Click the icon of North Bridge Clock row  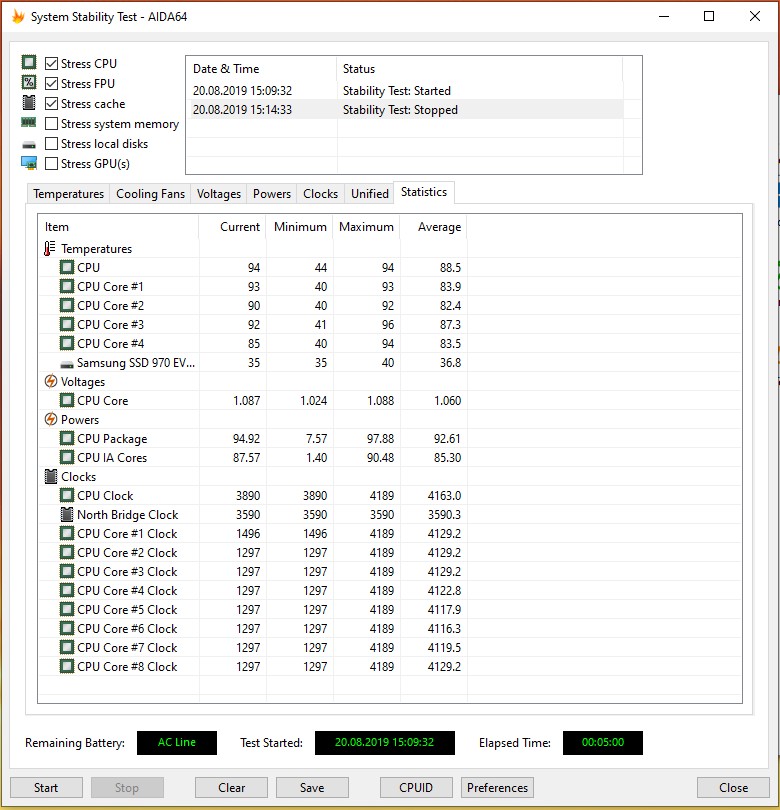[67, 515]
